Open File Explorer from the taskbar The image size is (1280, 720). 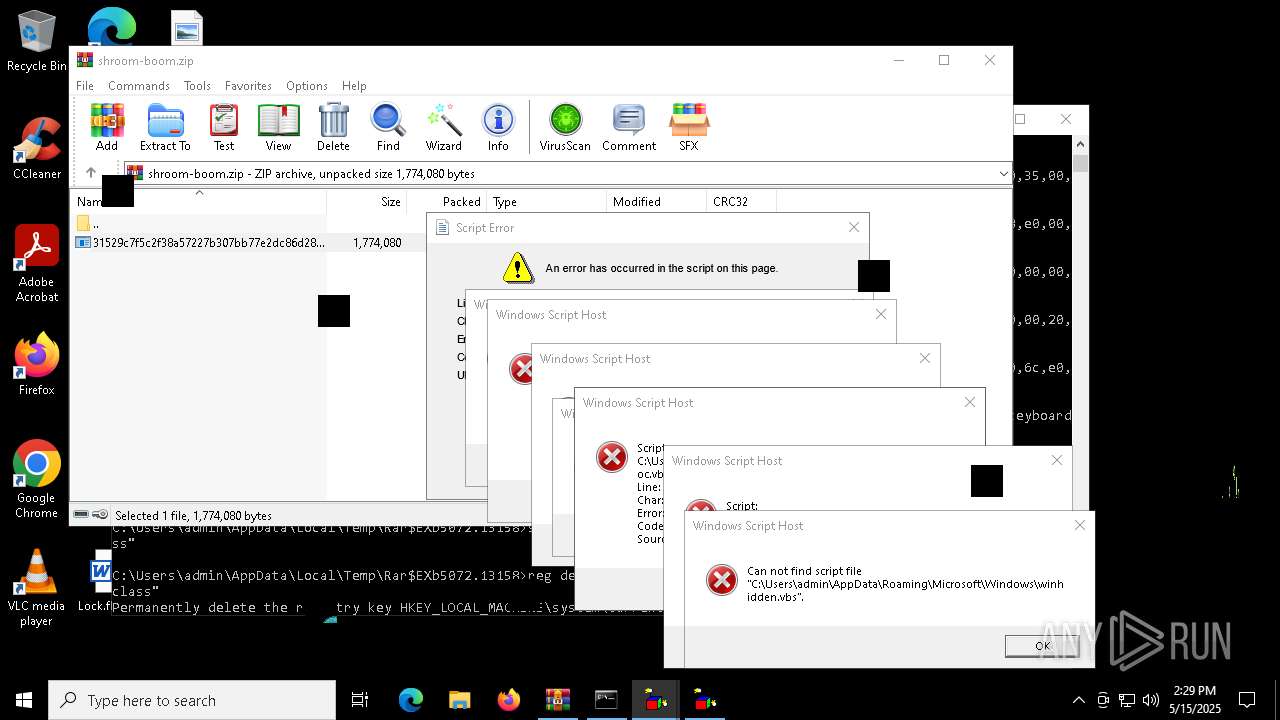[459, 700]
